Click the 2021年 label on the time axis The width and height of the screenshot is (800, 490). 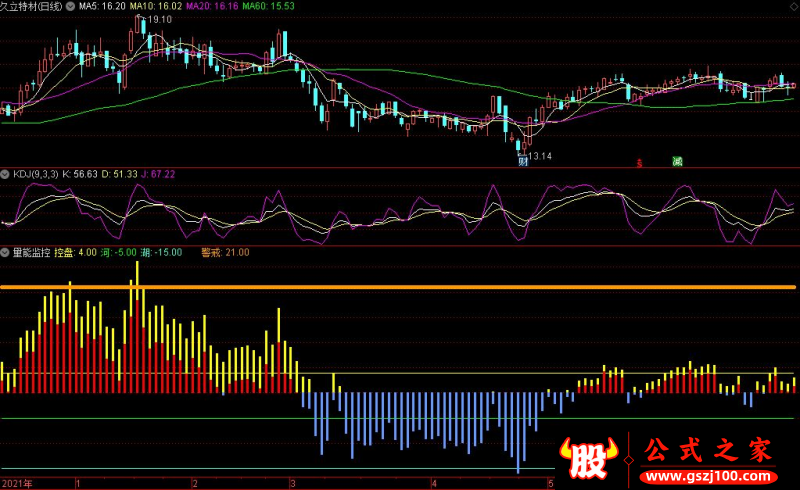point(17,483)
